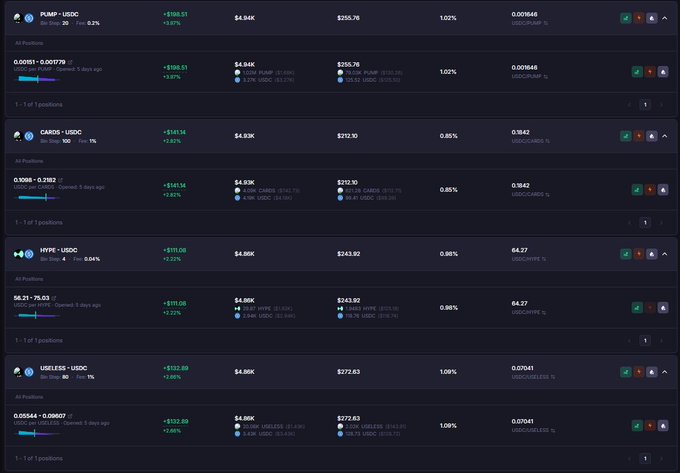Image resolution: width=680 pixels, height=473 pixels.
Task: Click green chart icon in 56.21 - 75.03 position row
Action: coord(637,308)
